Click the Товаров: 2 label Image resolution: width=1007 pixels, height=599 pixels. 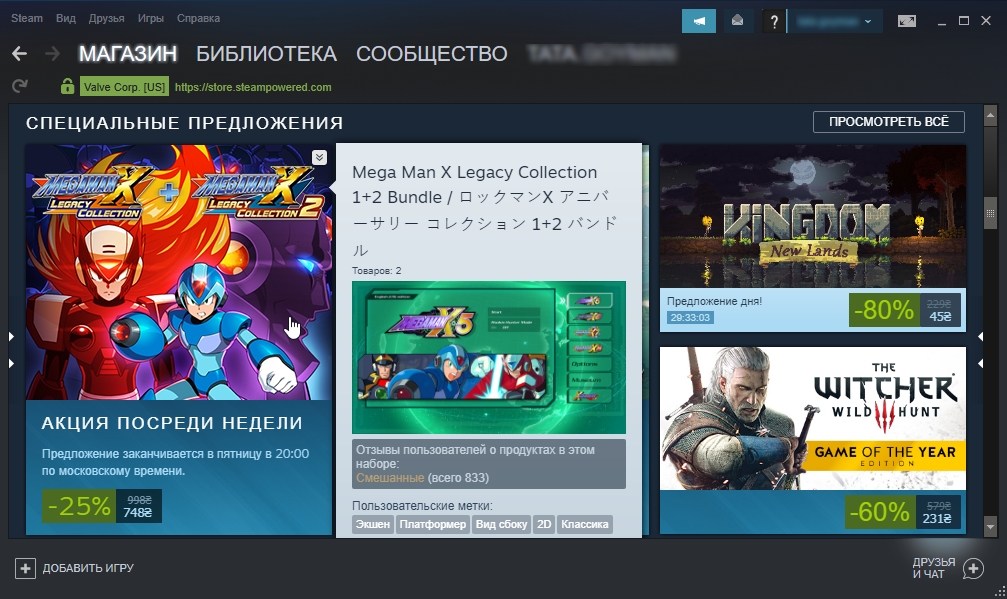click(x=376, y=271)
